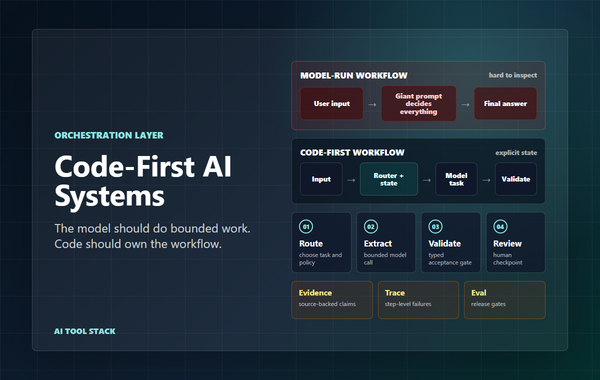This screenshot has height=380, width=600.
Task: Click the 03 step number badge
Action: click(435, 227)
